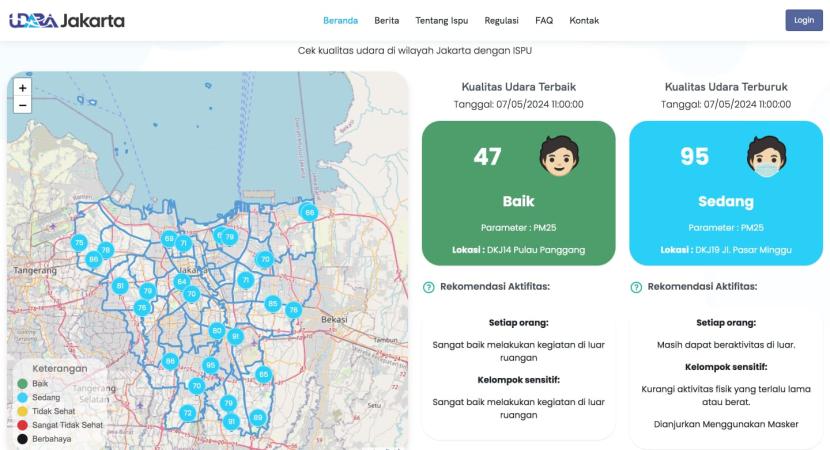Click the question mark icon under the Sedang card
Viewport: 830px width, 450px height.
[636, 287]
